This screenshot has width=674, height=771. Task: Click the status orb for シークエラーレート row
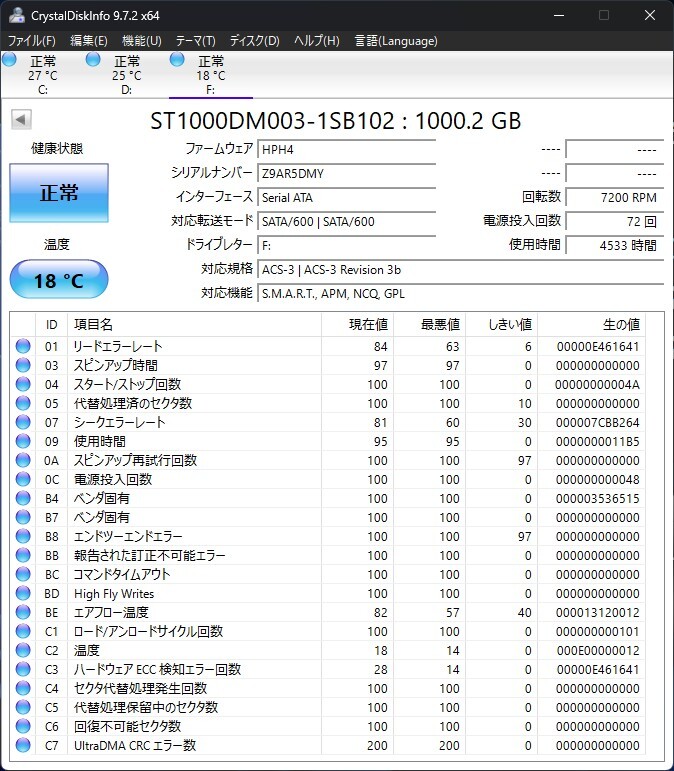(x=23, y=422)
